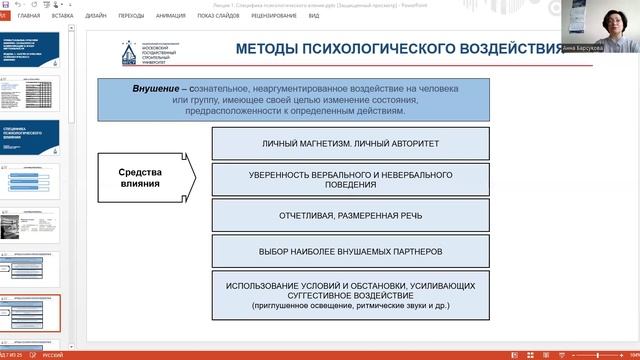Click the 'ЛИЧНЫЙ МАГНЕТИЗМ. ЛИЧНЫЙ АВТОРИТЕТ' box

[351, 143]
